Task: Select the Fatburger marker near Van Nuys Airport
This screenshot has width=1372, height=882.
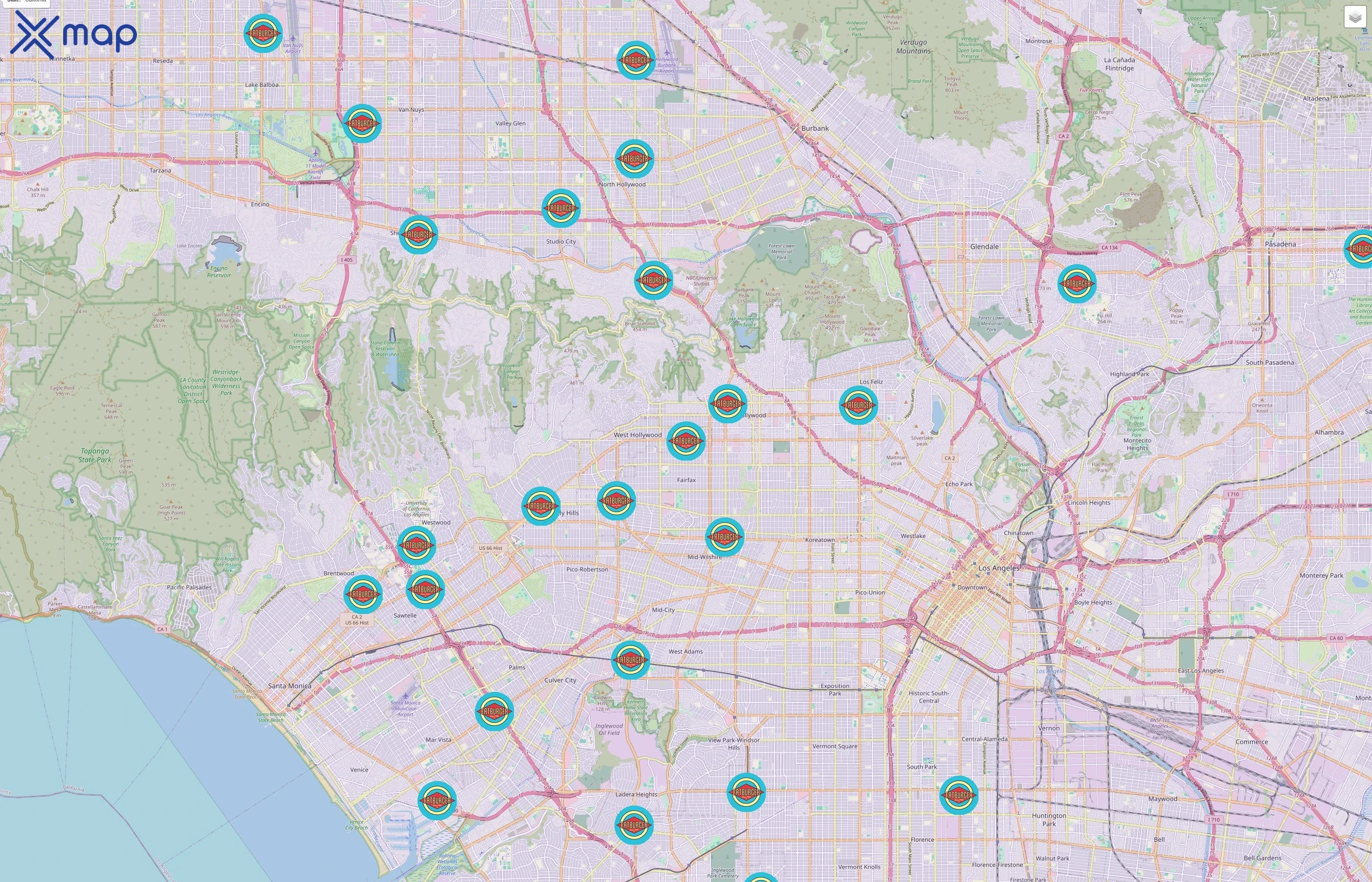Action: click(x=263, y=34)
